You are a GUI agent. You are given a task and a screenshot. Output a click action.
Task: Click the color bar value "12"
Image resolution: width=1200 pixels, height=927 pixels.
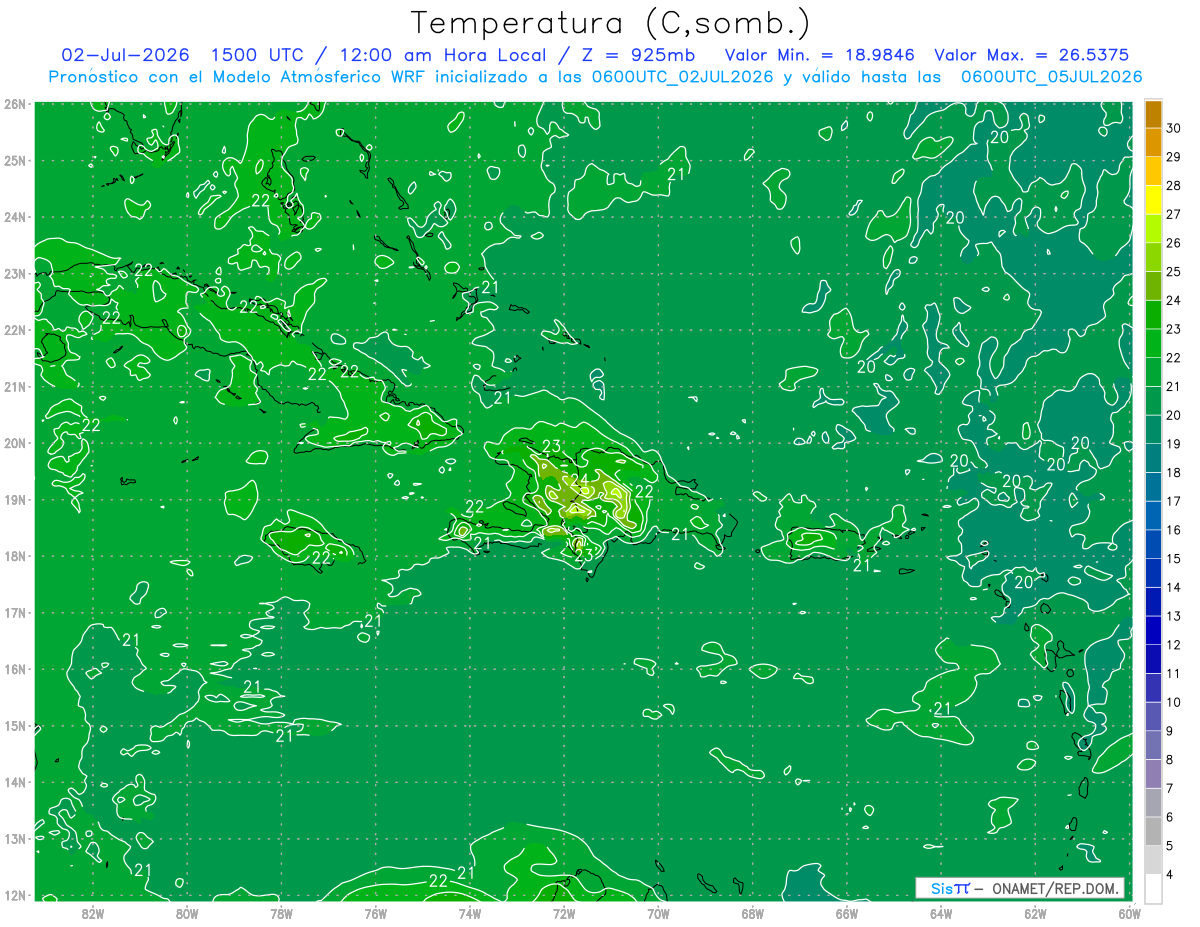coord(1174,645)
